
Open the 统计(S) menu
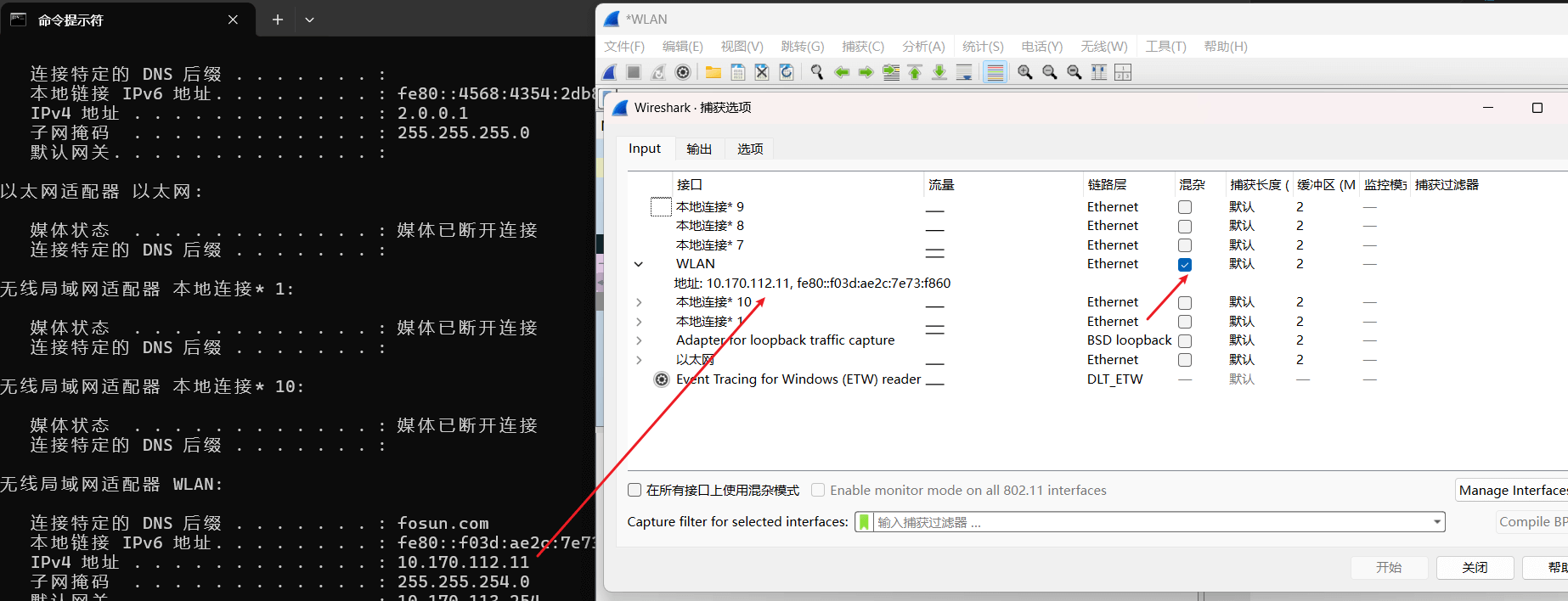click(x=983, y=47)
